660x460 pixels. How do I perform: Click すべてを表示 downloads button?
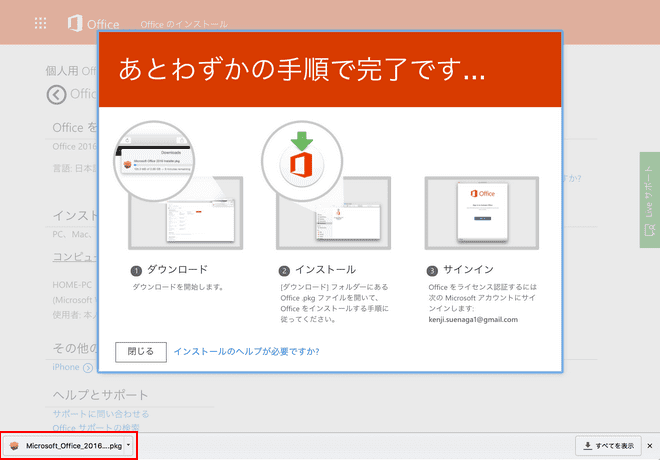(608, 446)
